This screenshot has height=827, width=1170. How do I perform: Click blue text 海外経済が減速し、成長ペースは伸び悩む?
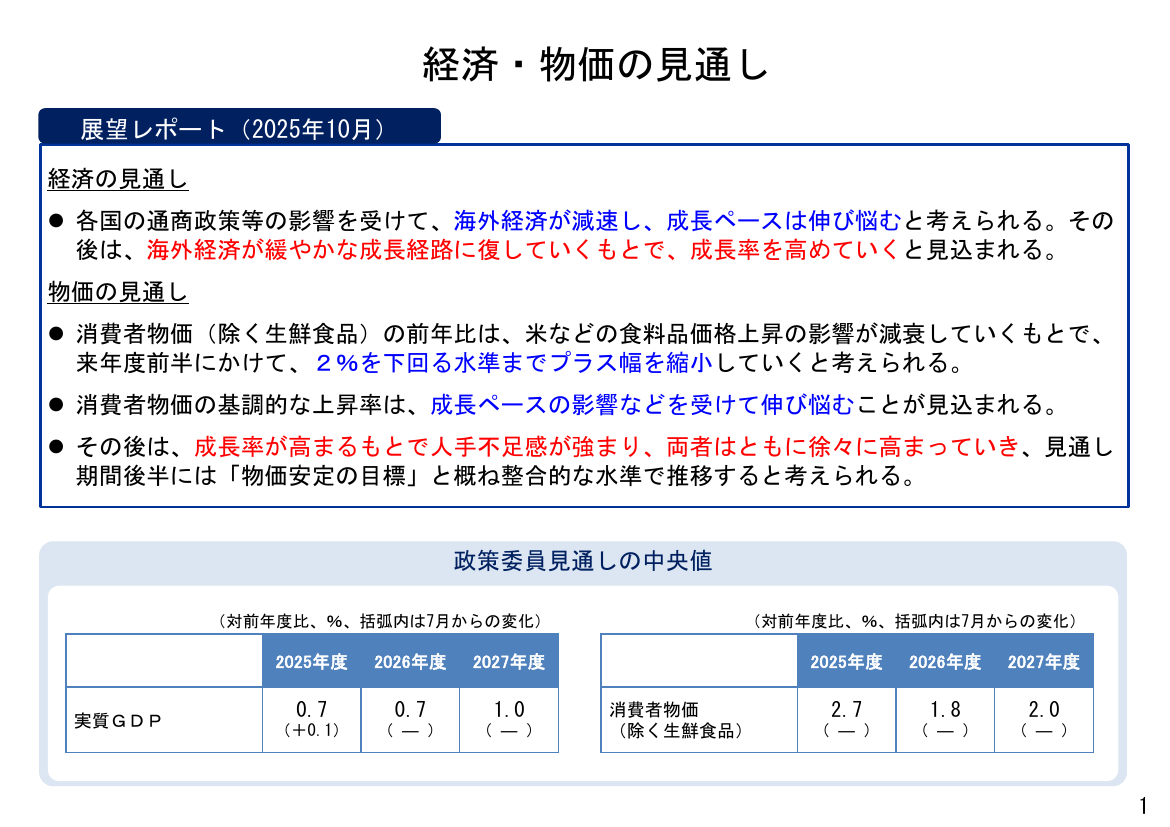point(678,221)
